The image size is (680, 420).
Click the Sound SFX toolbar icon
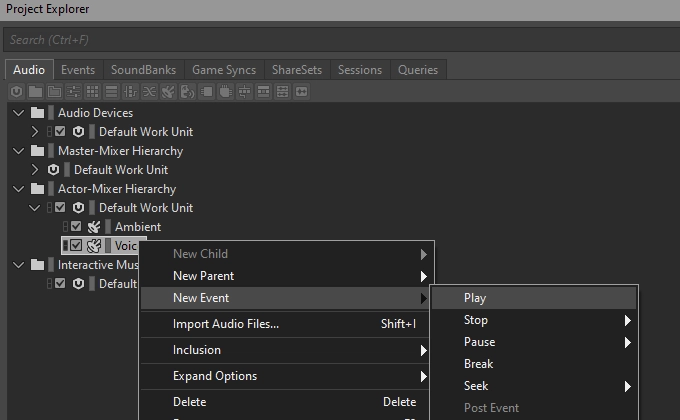click(x=168, y=92)
